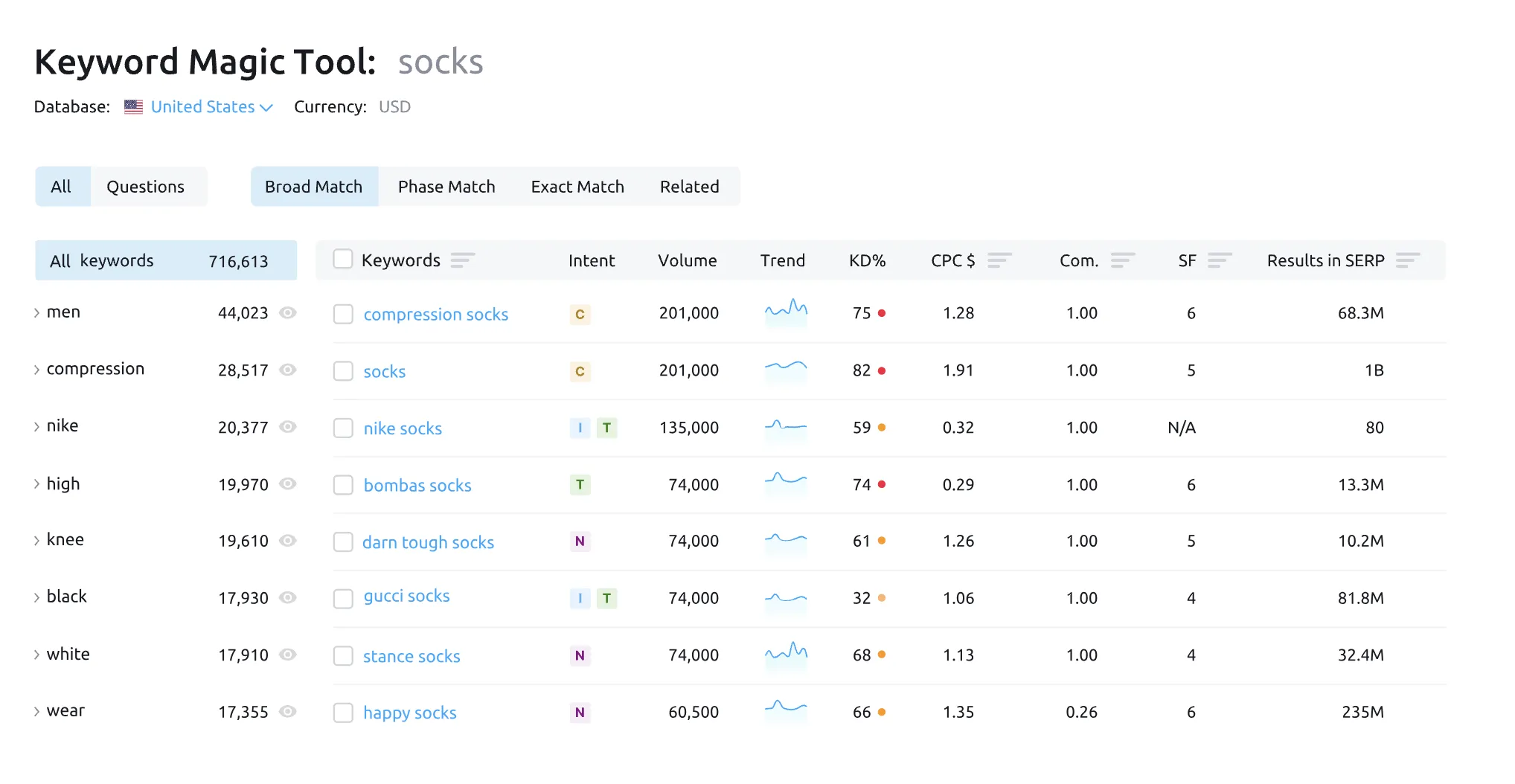Open the darn tough socks link

coord(428,543)
